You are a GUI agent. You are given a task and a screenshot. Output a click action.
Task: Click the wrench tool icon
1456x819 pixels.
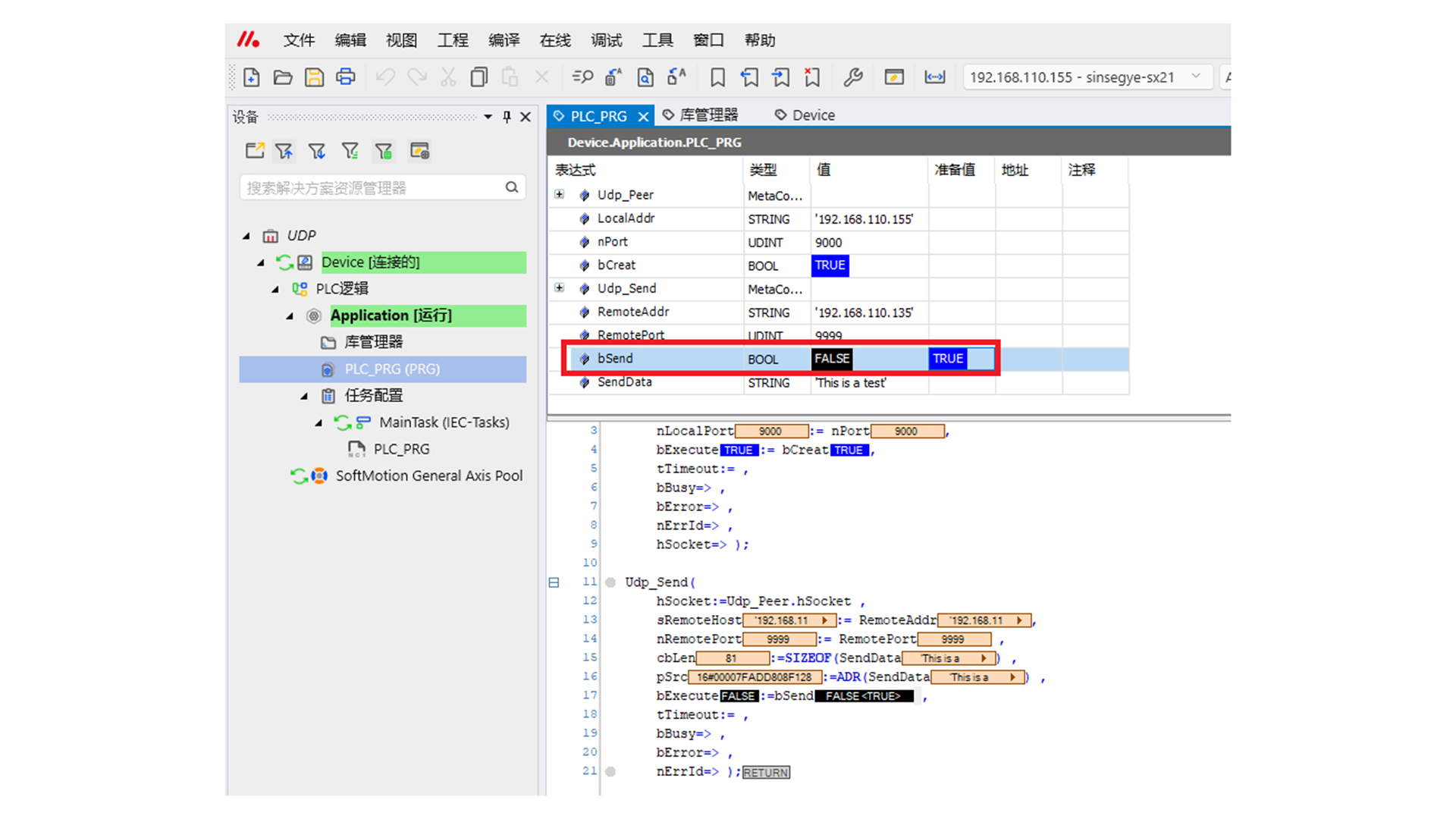pos(852,77)
